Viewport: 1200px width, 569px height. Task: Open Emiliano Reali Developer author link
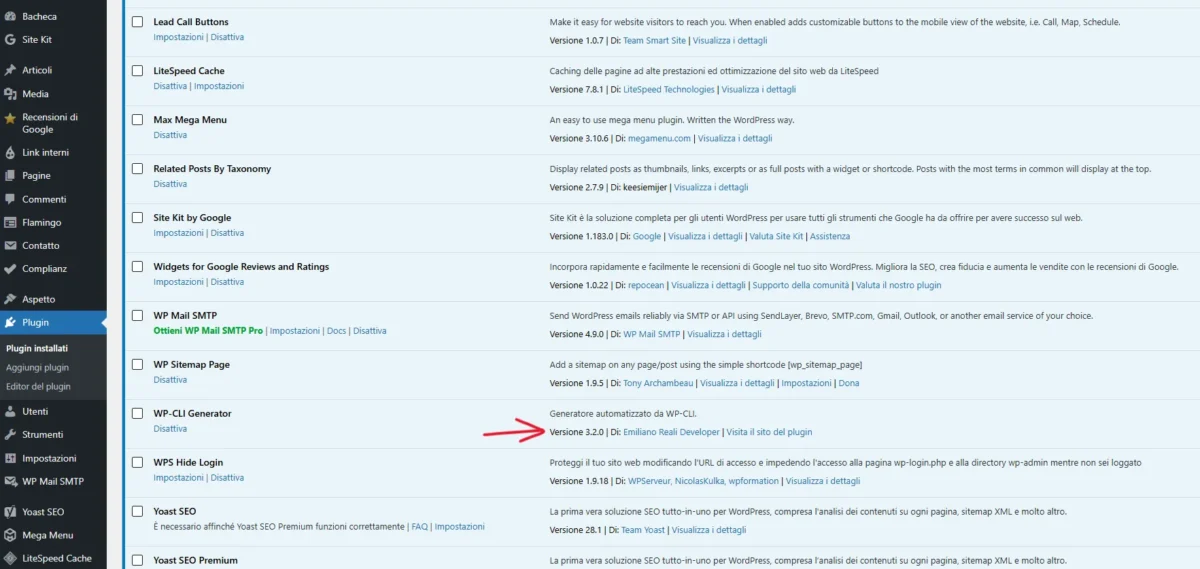click(x=671, y=432)
